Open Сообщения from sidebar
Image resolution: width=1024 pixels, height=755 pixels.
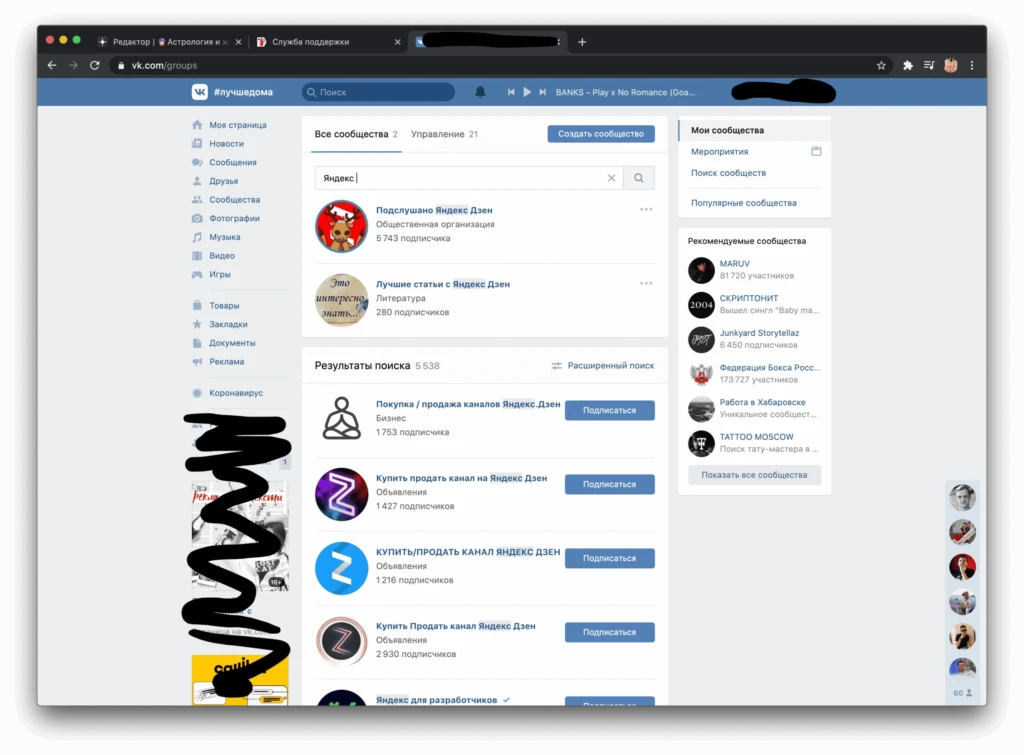click(x=232, y=162)
